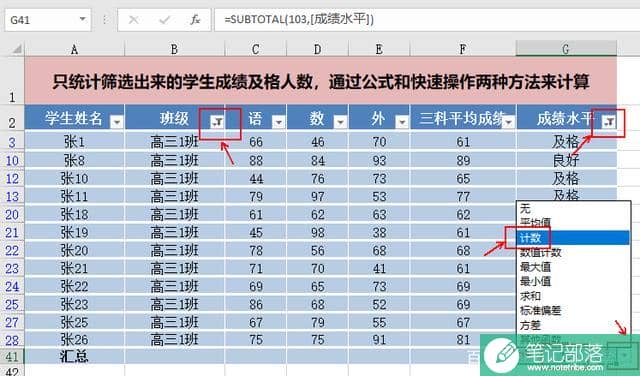
Task: Open the 外 column filter dropdown
Action: 402,122
